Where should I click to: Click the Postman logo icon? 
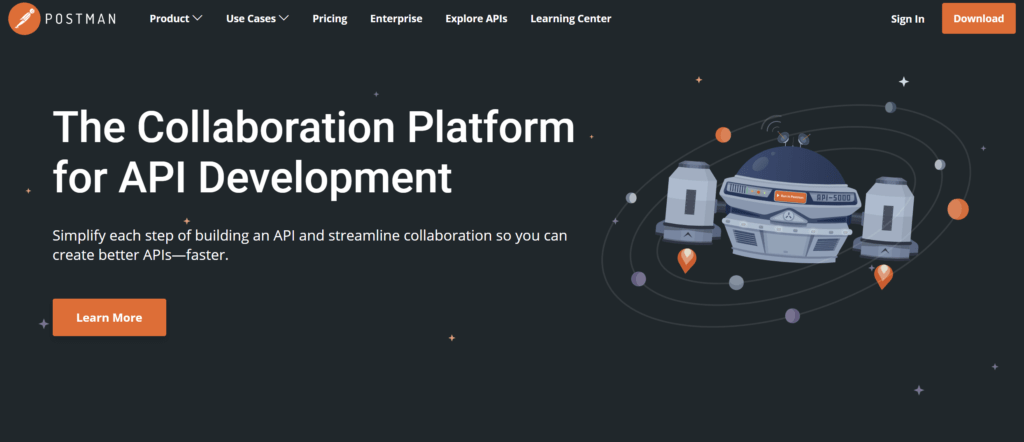click(24, 19)
